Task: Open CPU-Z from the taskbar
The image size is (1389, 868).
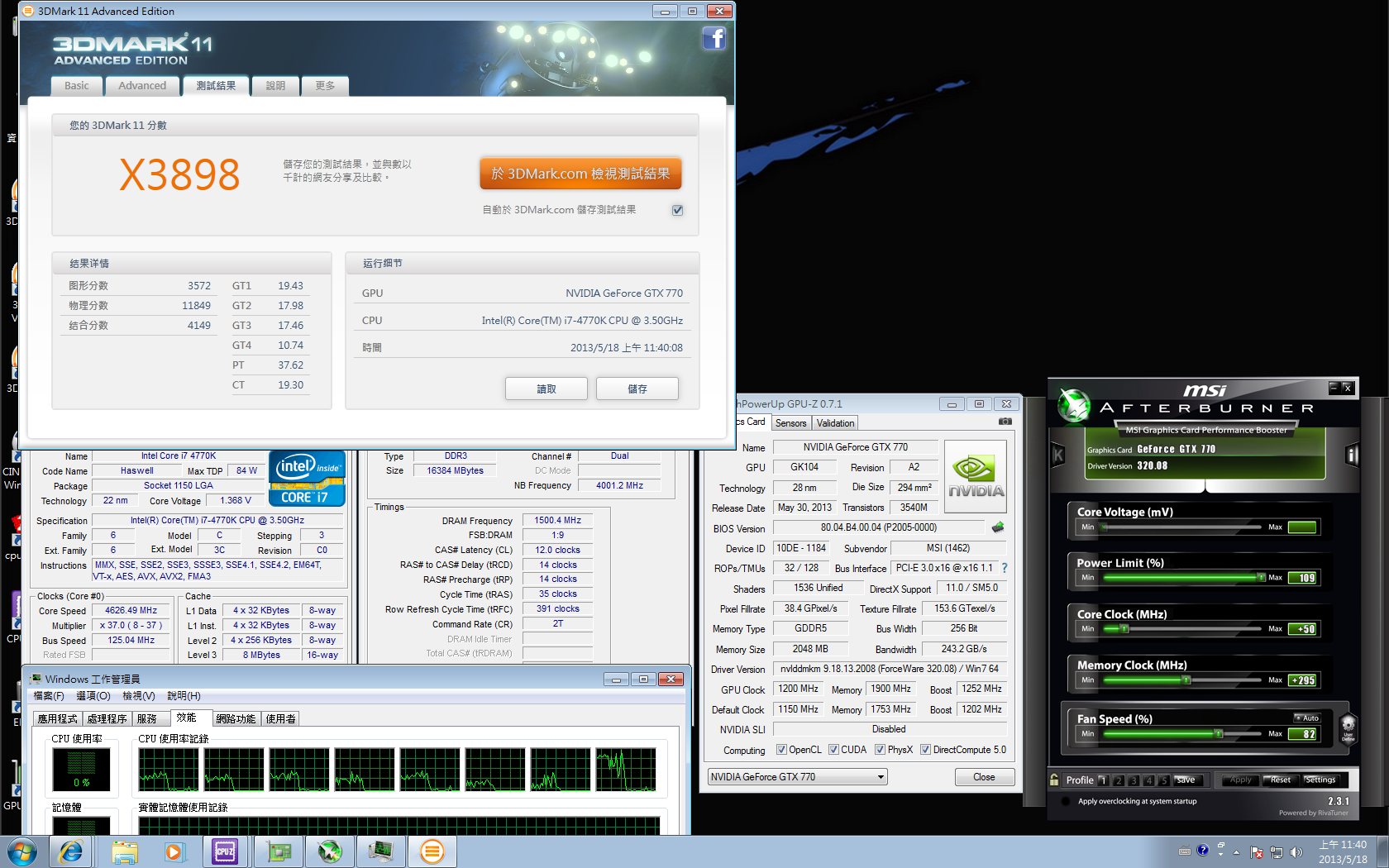Action: (224, 851)
